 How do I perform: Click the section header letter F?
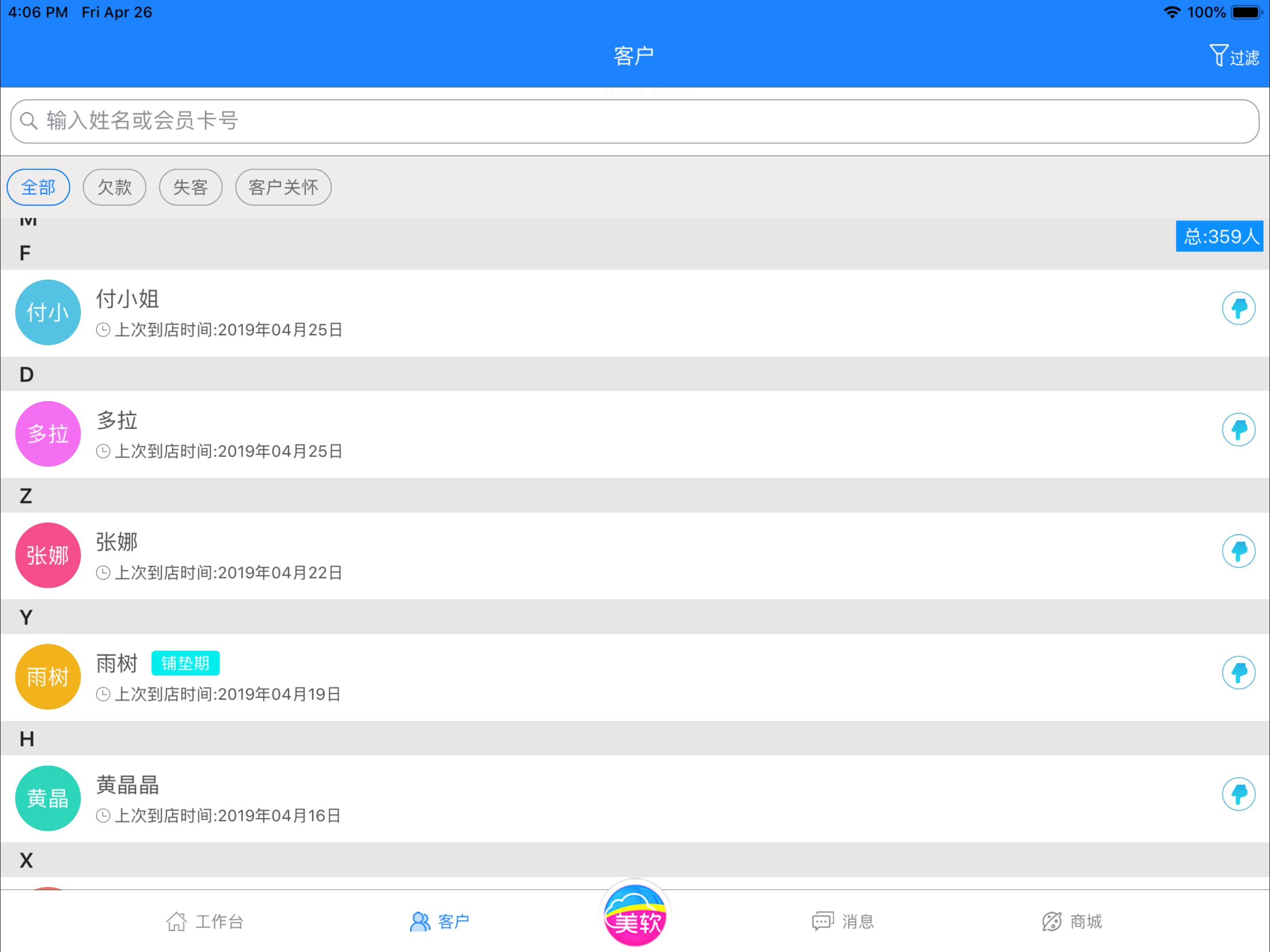coord(25,252)
